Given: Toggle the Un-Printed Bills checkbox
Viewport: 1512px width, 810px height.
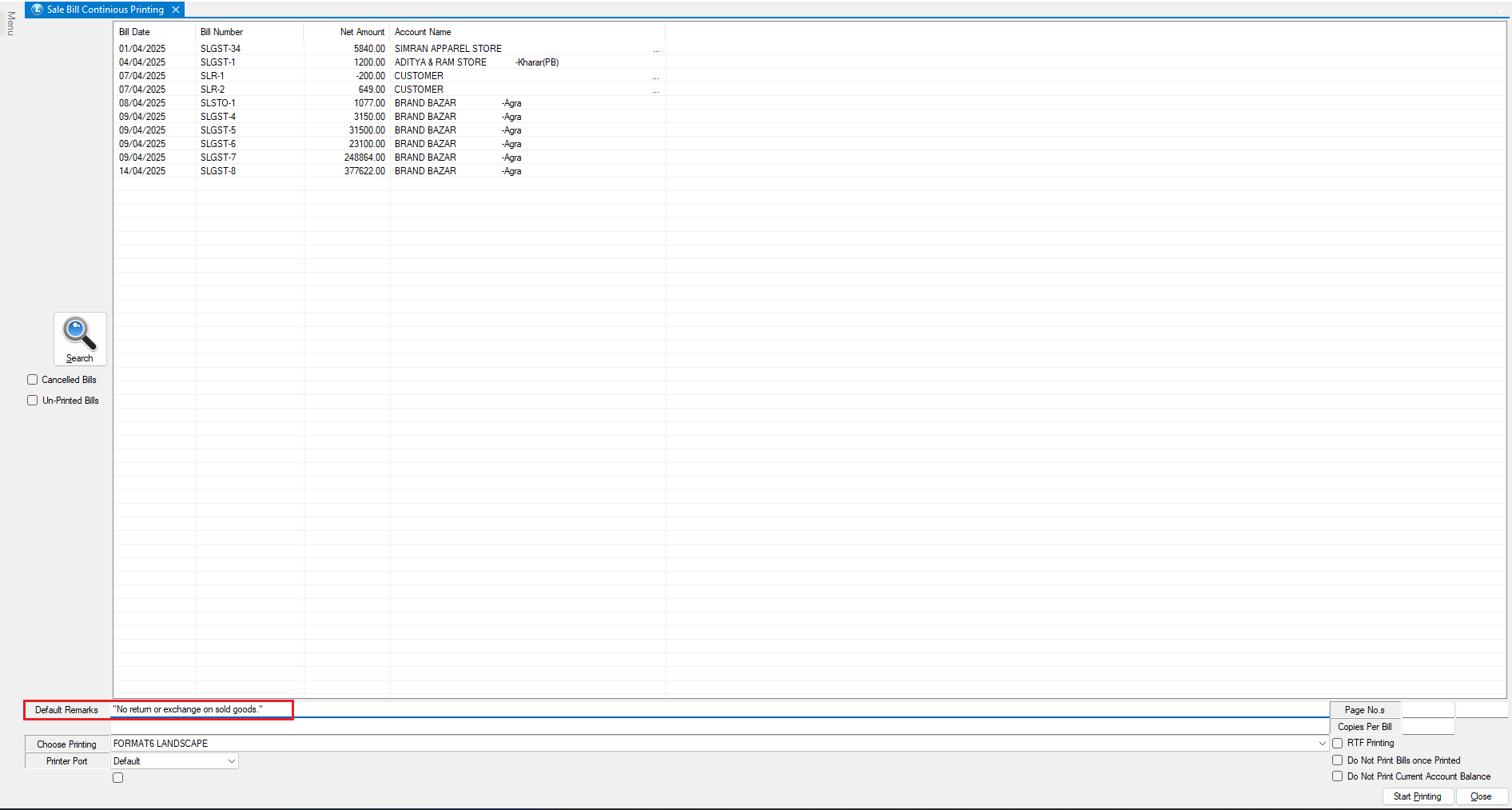Looking at the screenshot, I should click(x=33, y=401).
